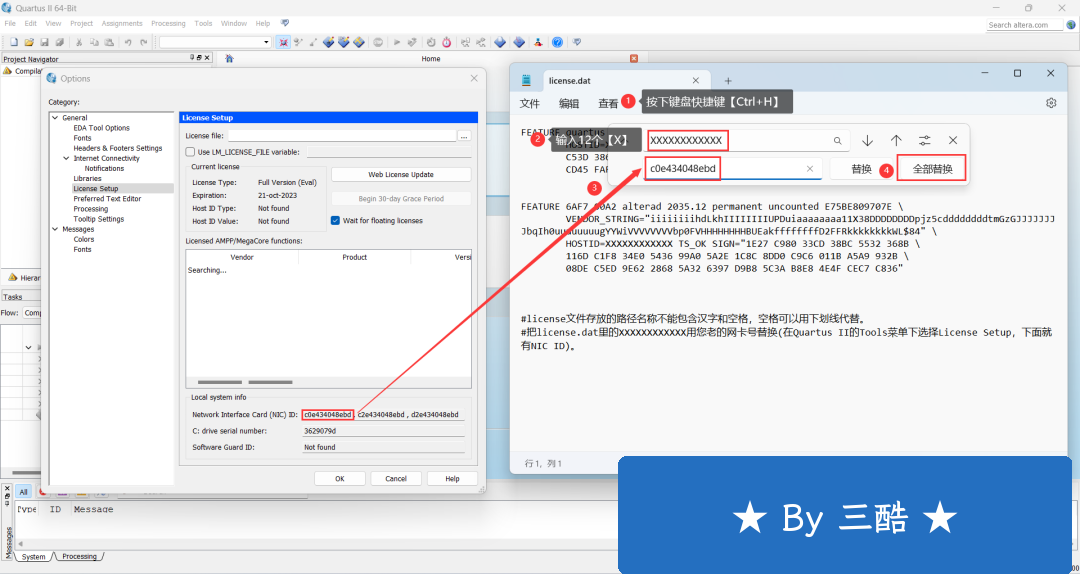1080x574 pixels.
Task: Open the project dropdown in Quartus toolbar
Action: (266, 42)
